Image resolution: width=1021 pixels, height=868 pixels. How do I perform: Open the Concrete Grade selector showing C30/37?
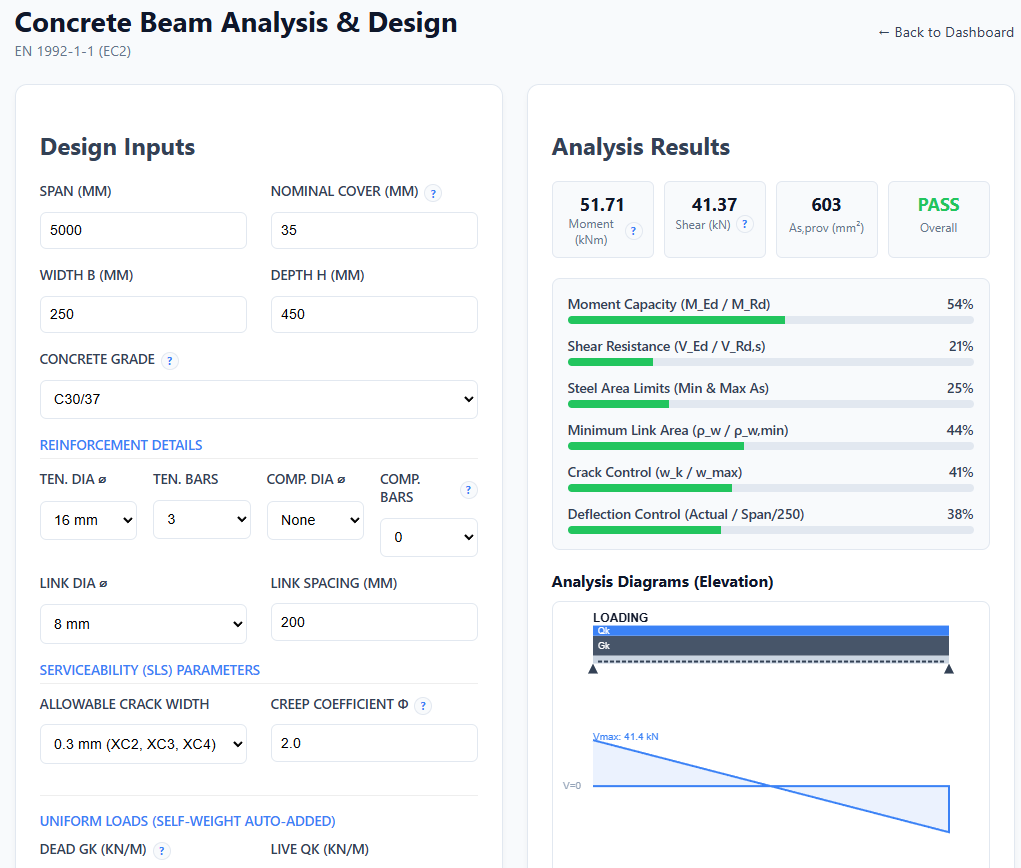pyautogui.click(x=258, y=399)
